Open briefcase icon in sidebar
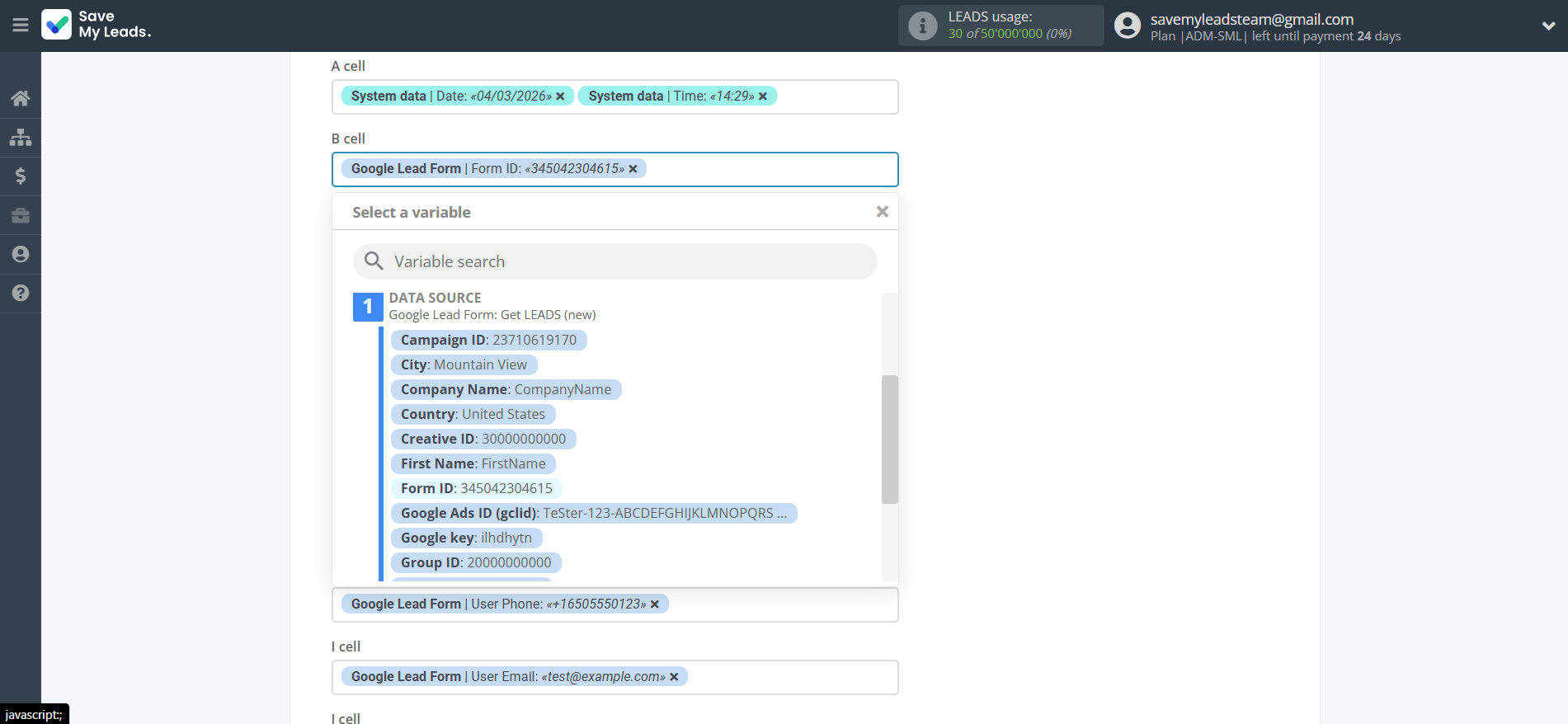1568x724 pixels. pyautogui.click(x=21, y=215)
